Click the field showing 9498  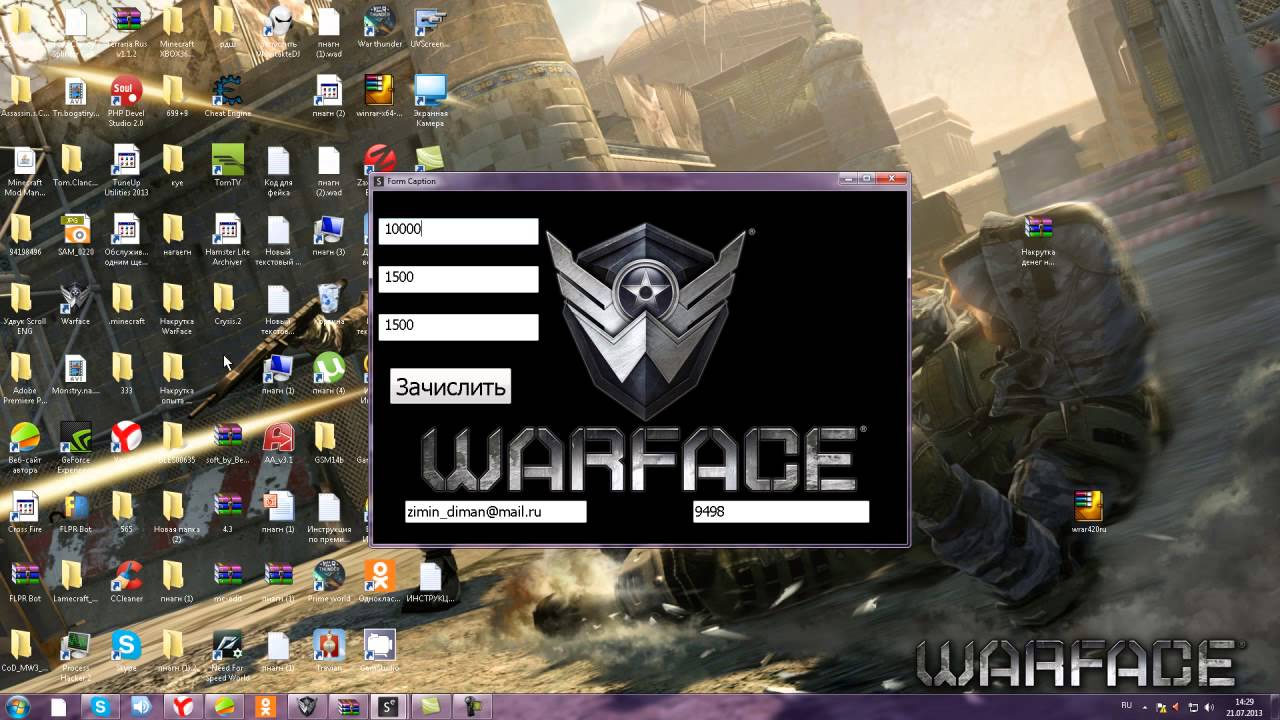point(780,512)
